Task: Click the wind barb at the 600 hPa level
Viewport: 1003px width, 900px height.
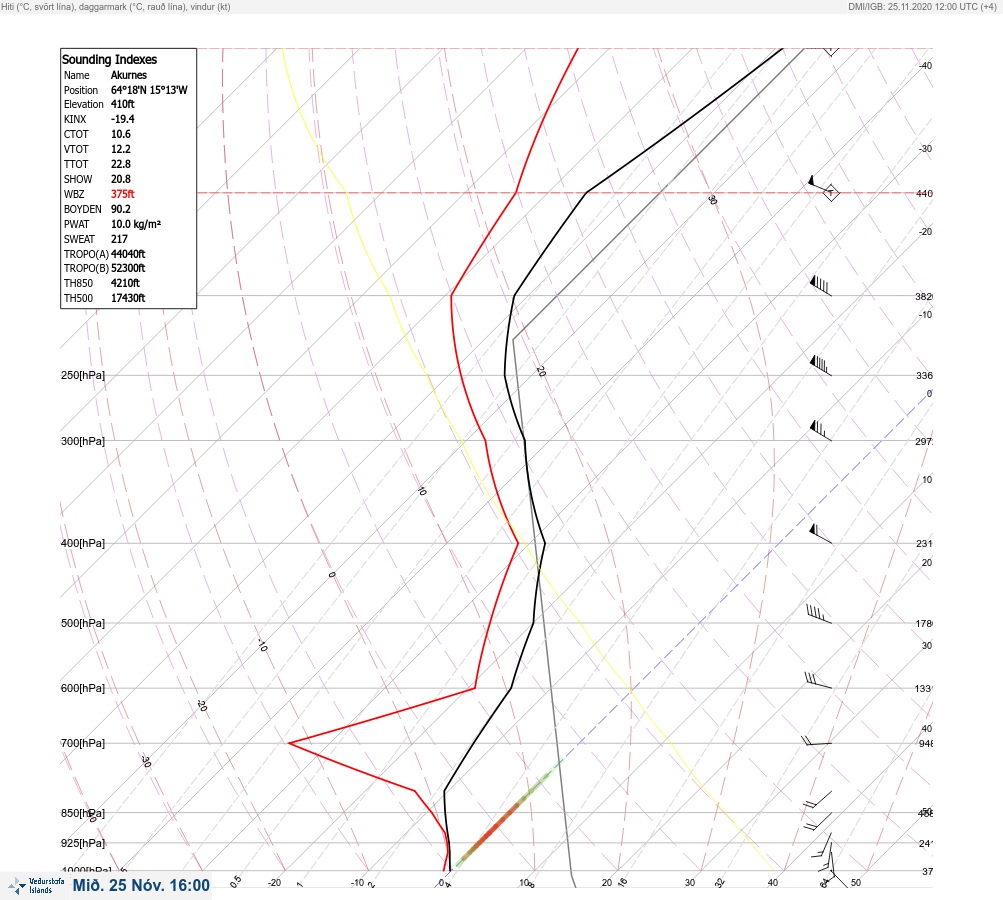Action: tap(818, 681)
